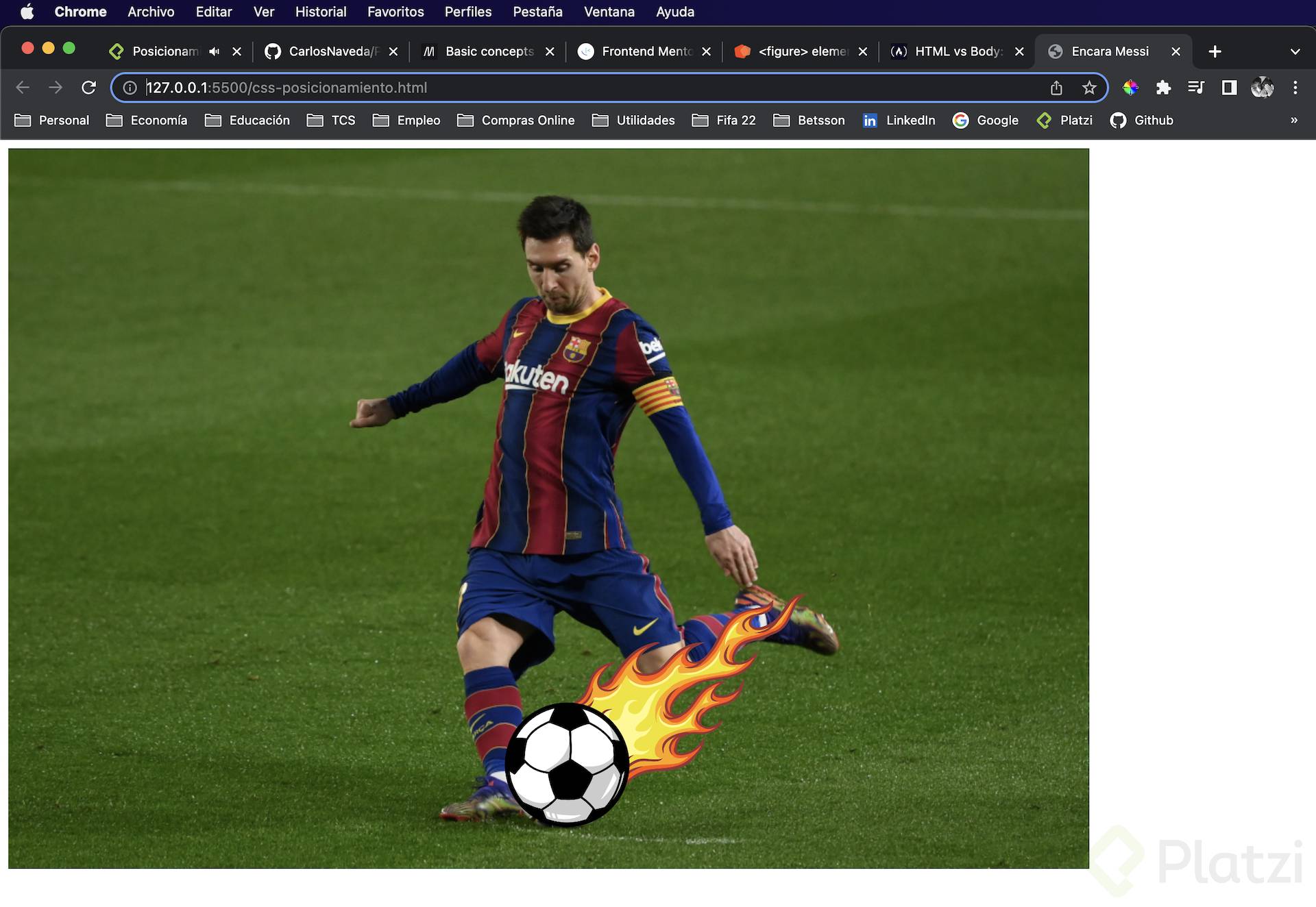
Task: Open the Favoritos menu
Action: tap(395, 12)
